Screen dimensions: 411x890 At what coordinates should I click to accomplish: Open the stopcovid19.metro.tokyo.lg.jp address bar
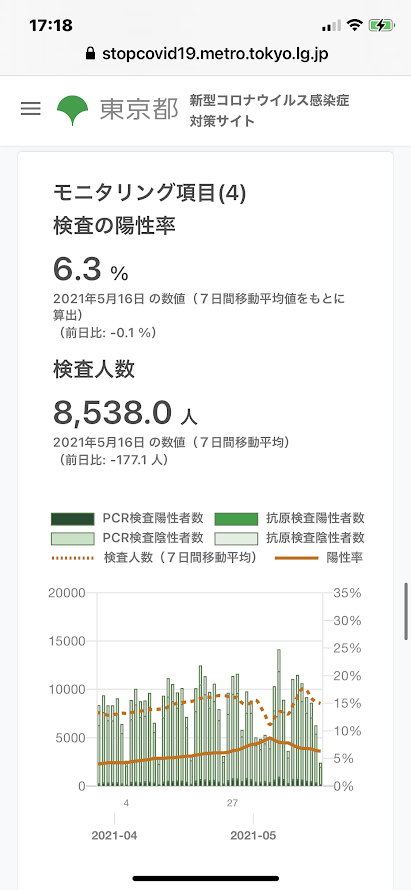click(207, 54)
